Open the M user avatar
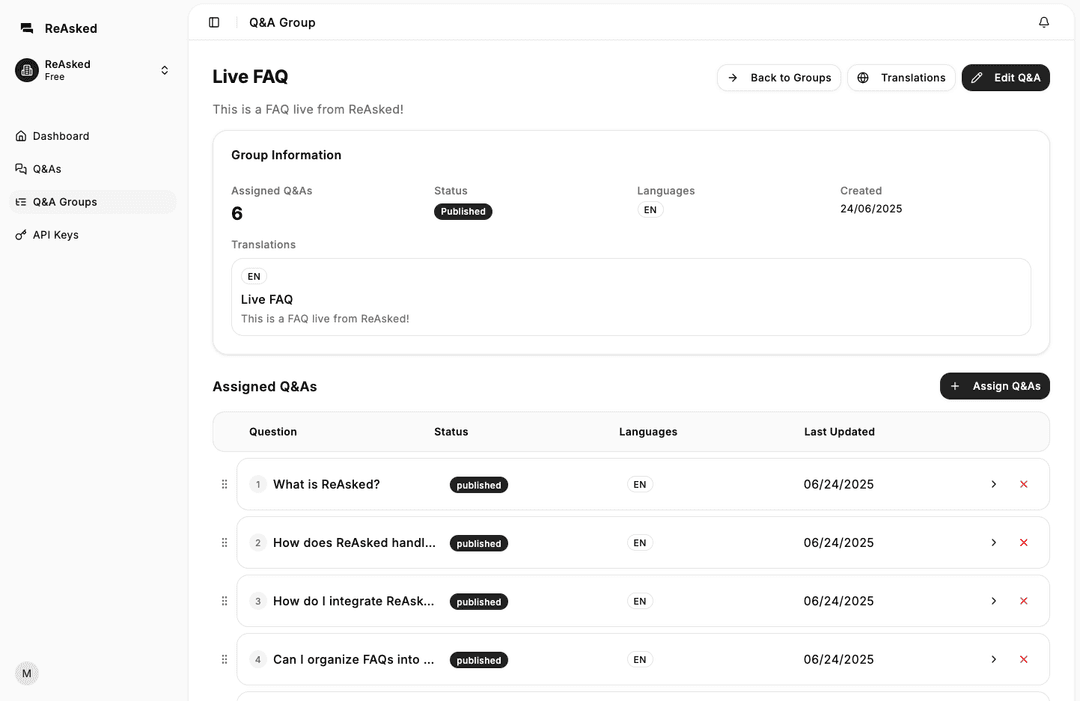This screenshot has height=701, width=1080. [27, 673]
